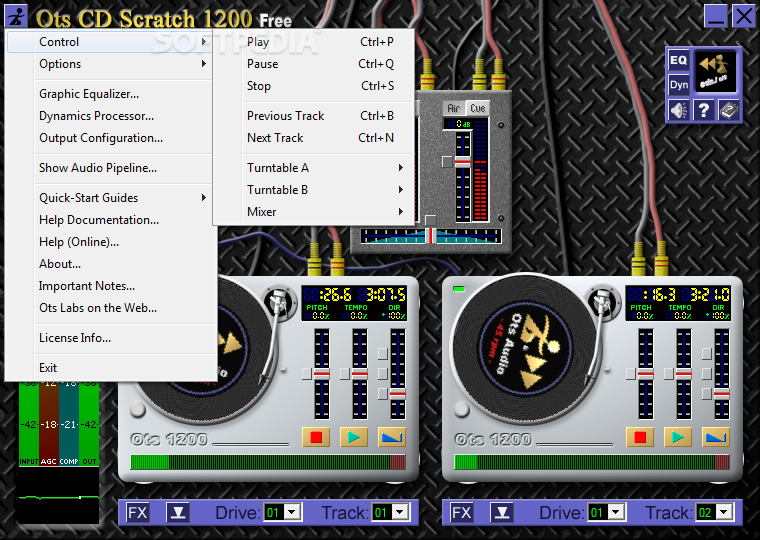Click the INPUT level meter column
Image resolution: width=760 pixels, height=540 pixels.
tap(29, 424)
